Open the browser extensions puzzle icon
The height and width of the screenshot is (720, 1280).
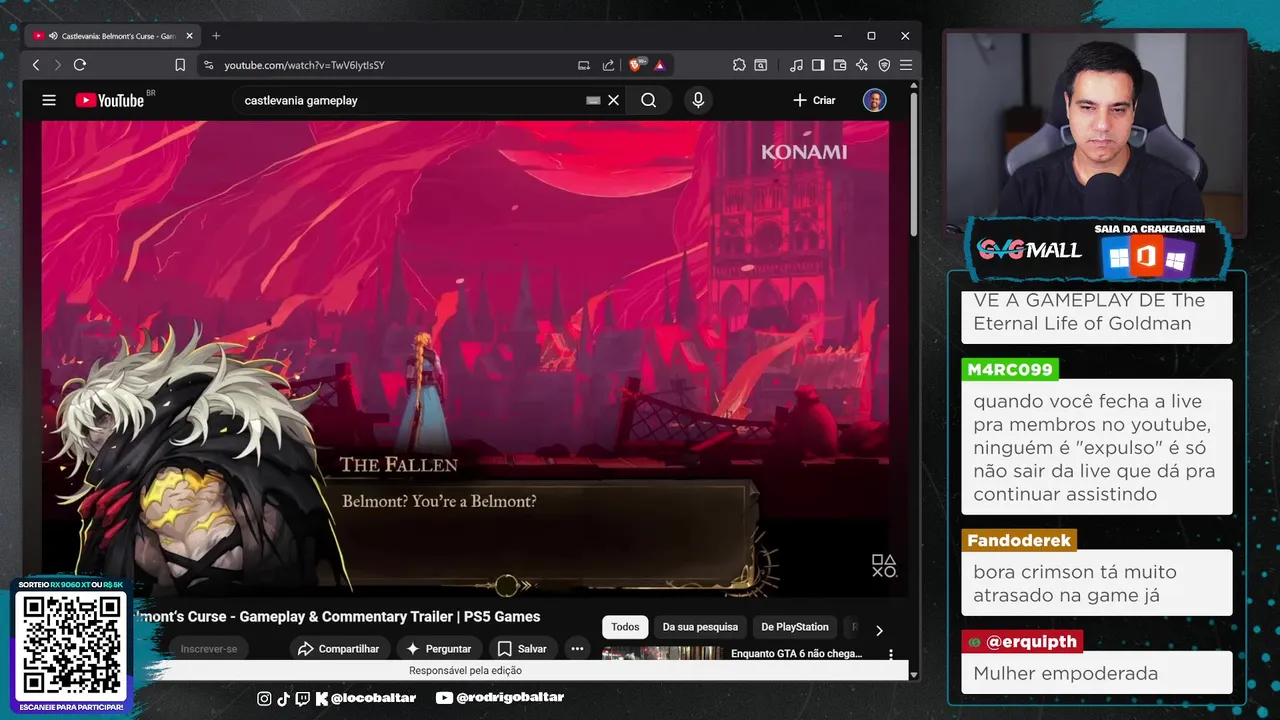pos(739,65)
